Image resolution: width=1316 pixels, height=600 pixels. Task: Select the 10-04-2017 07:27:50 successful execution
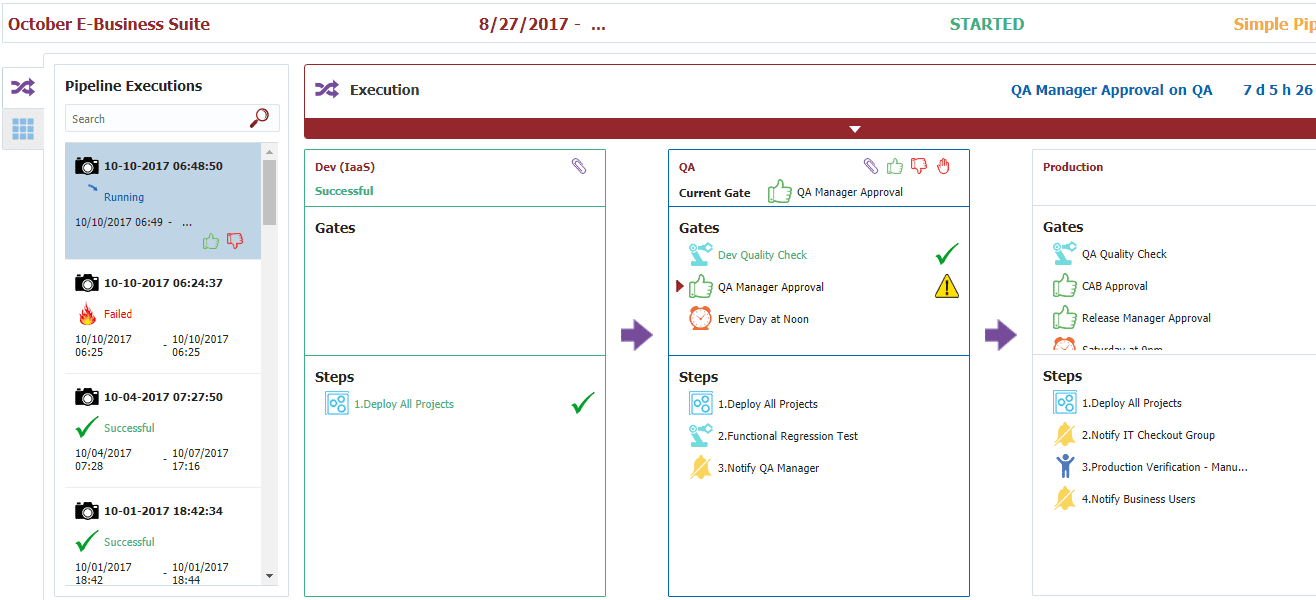click(x=163, y=430)
